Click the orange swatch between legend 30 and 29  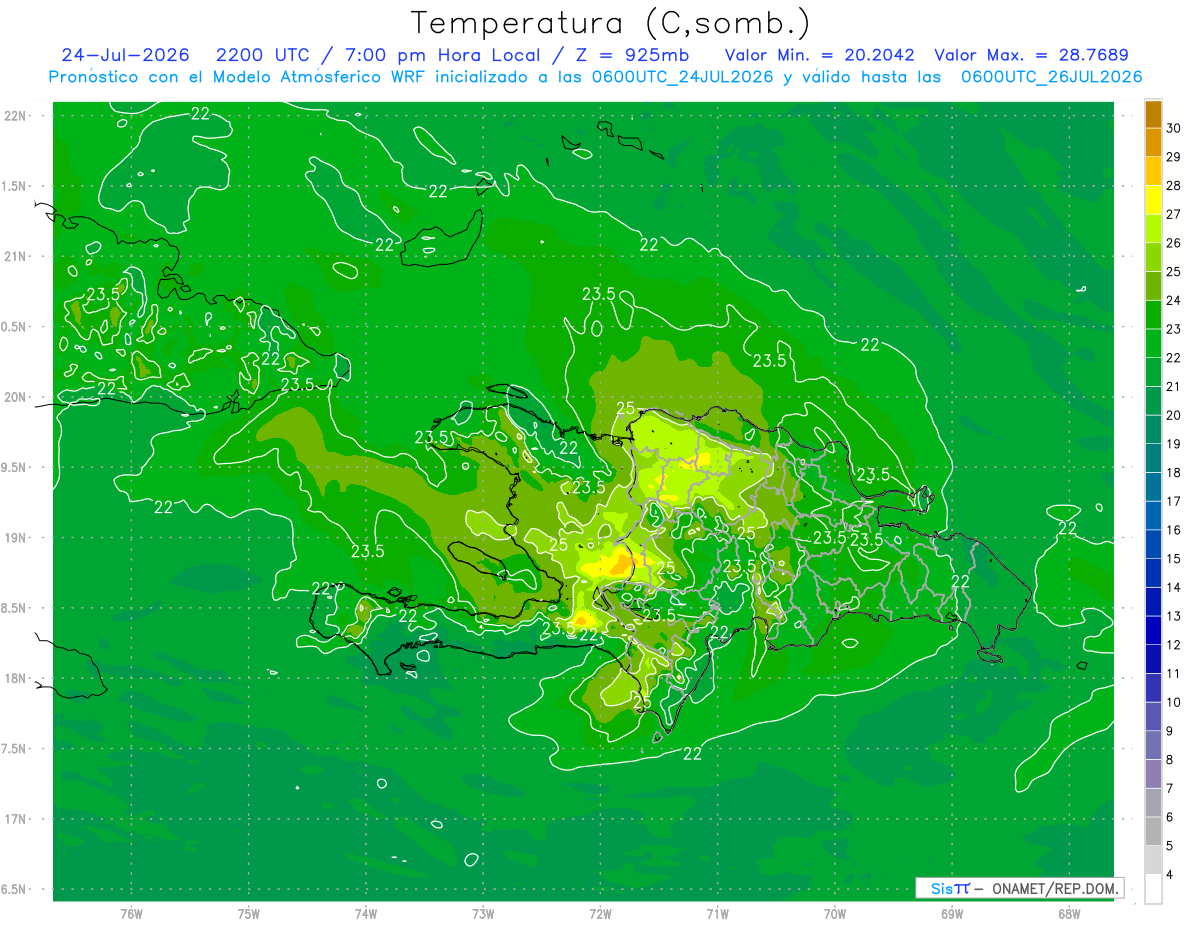tap(1153, 142)
